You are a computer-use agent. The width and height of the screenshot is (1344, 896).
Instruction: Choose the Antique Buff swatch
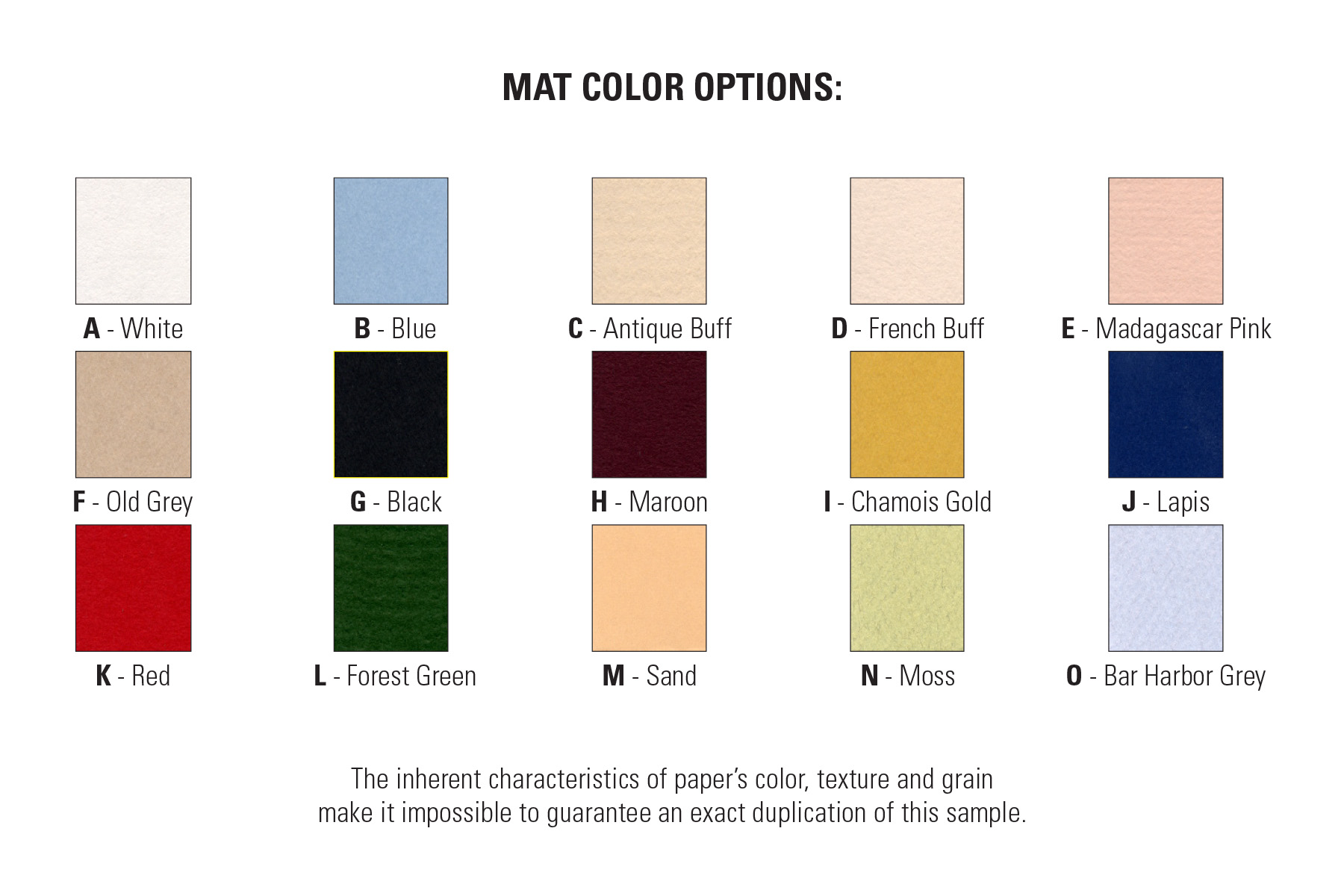pyautogui.click(x=649, y=240)
